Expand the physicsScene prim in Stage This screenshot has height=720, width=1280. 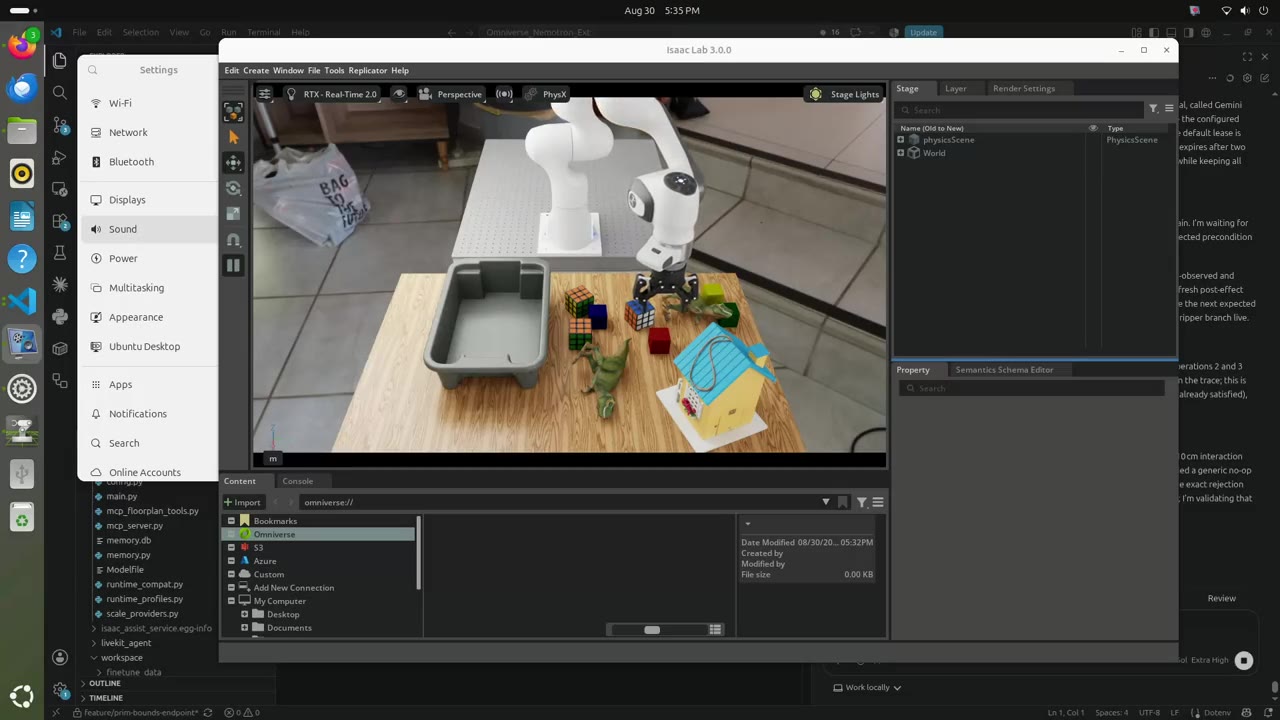click(x=901, y=140)
